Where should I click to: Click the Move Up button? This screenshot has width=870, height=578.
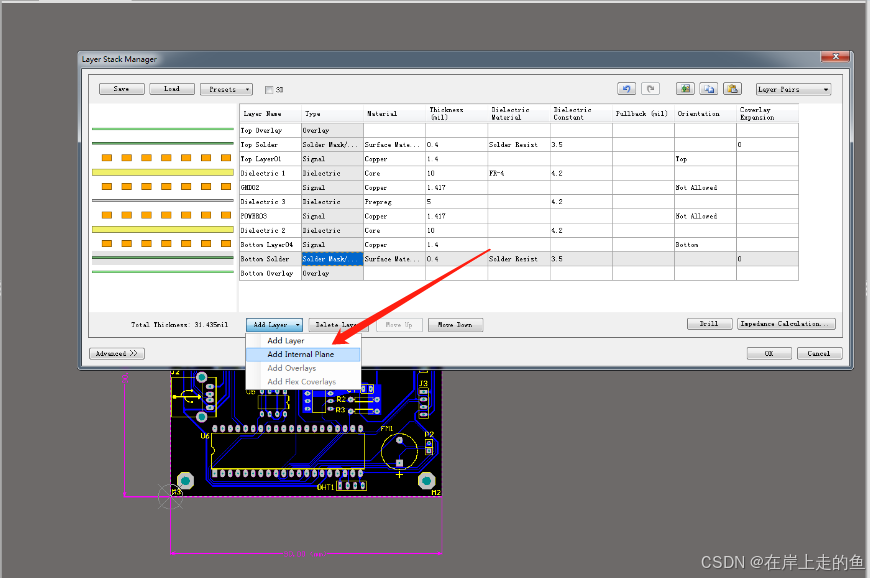tap(399, 325)
